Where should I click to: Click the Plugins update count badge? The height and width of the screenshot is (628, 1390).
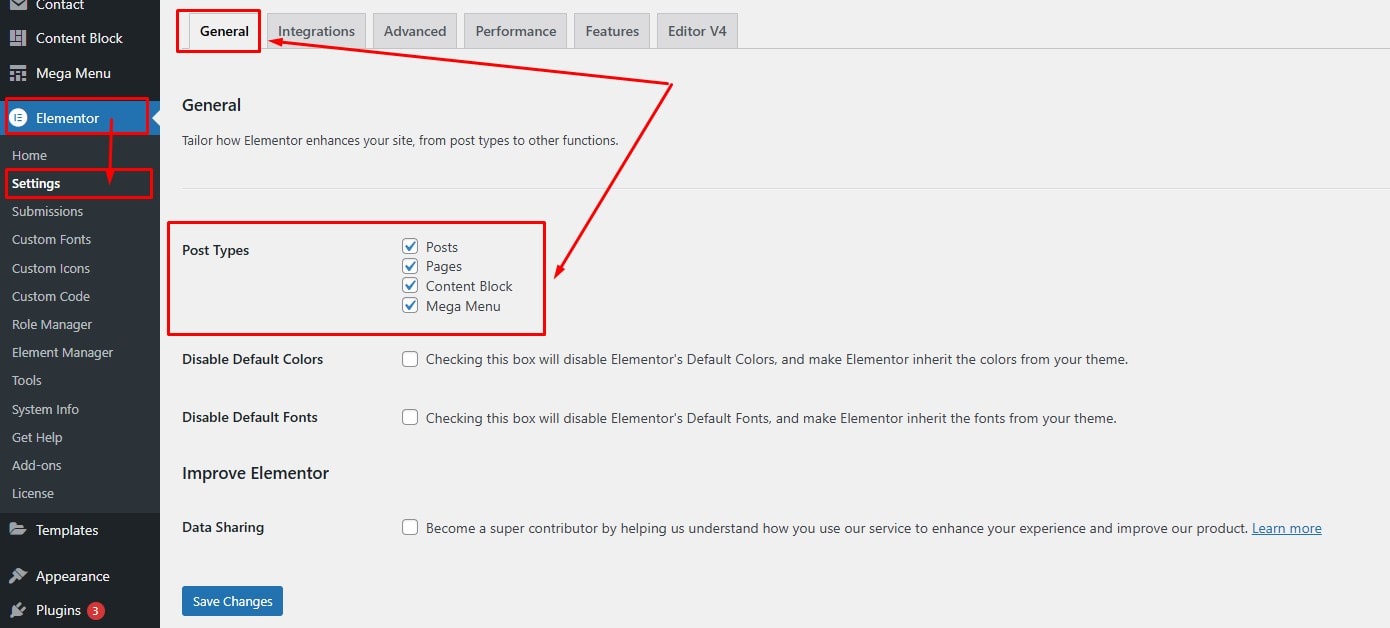[95, 610]
